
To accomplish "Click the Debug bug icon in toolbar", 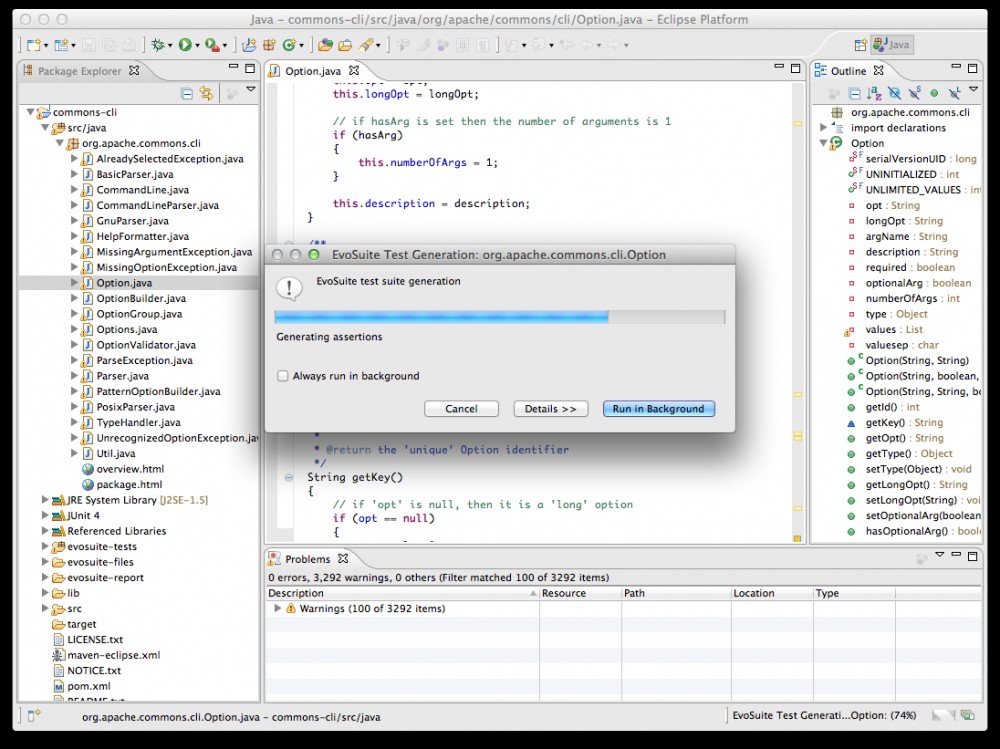I will click(157, 45).
